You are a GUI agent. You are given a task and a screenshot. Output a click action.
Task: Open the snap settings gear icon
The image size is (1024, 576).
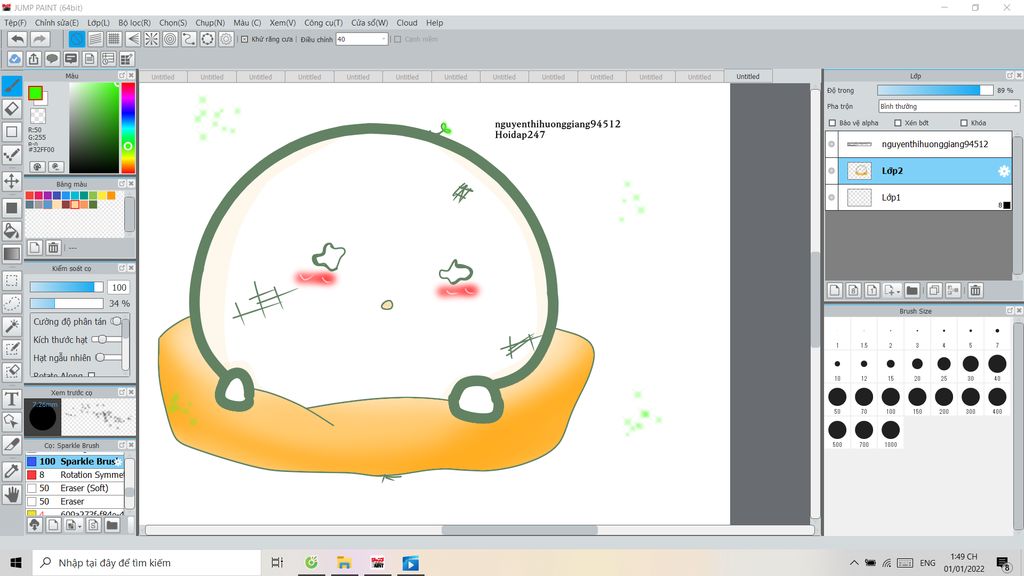pyautogui.click(x=226, y=39)
